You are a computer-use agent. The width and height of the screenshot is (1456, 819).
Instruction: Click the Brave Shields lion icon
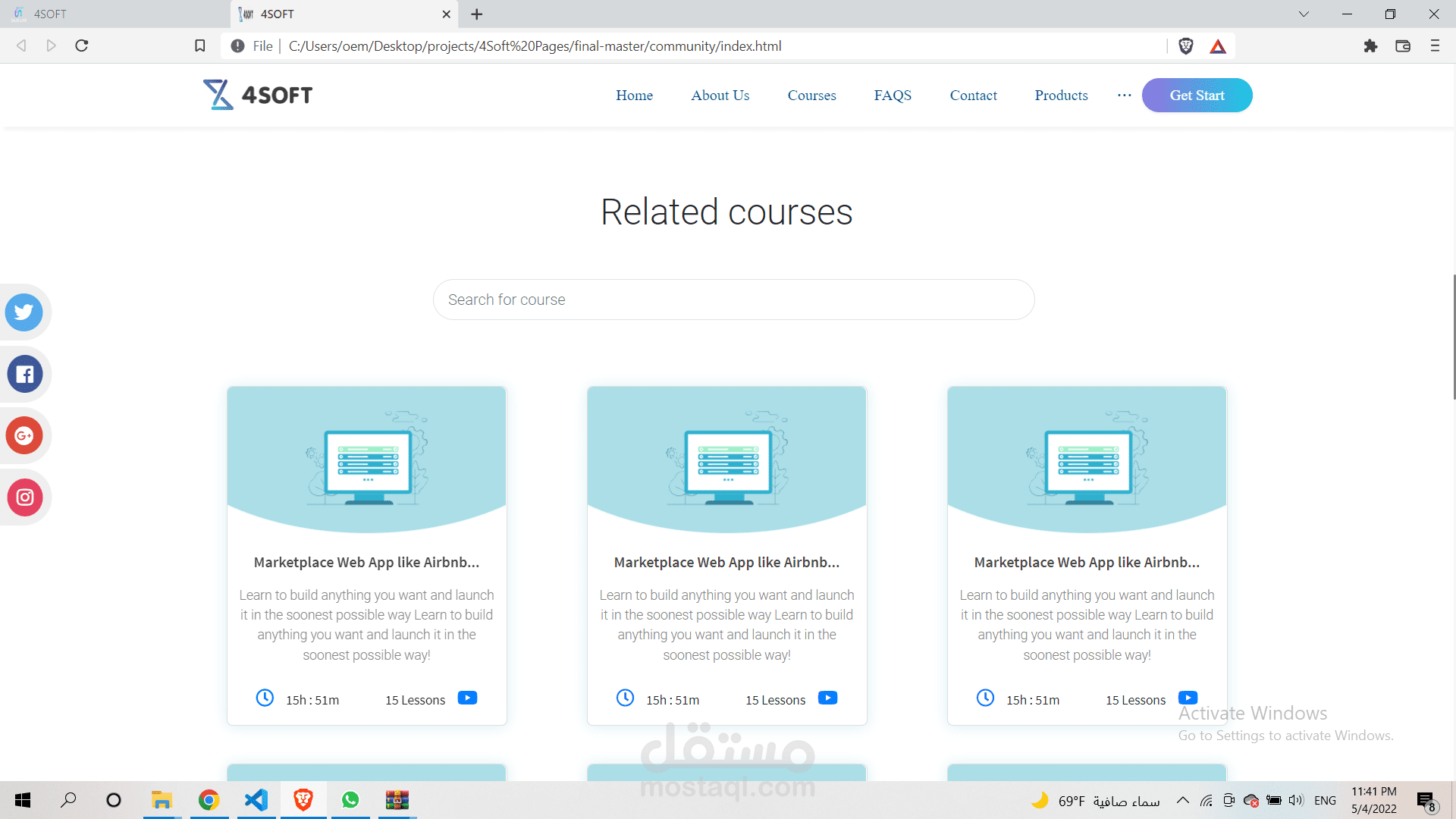tap(1186, 46)
